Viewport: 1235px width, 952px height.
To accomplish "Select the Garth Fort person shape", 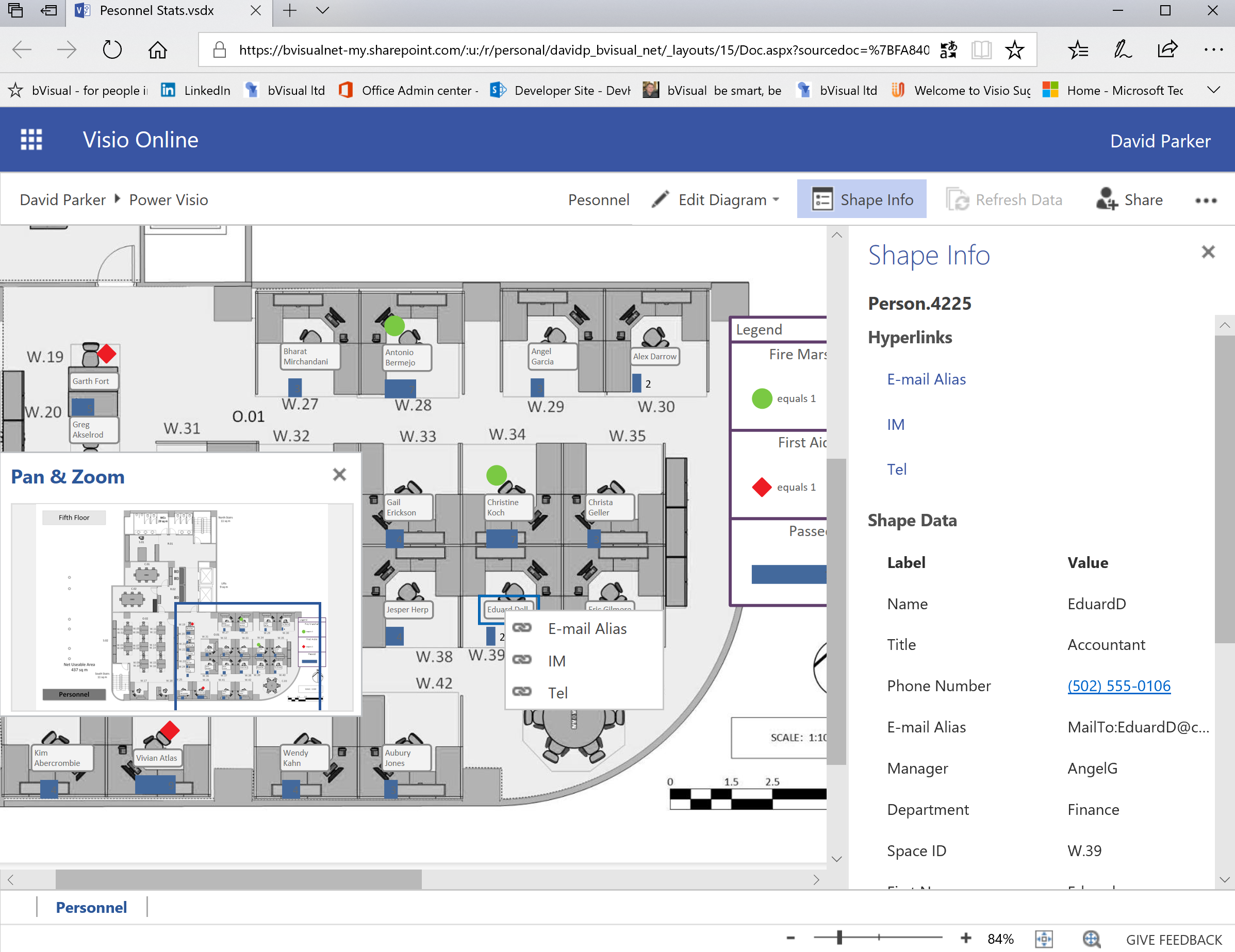I will (94, 380).
